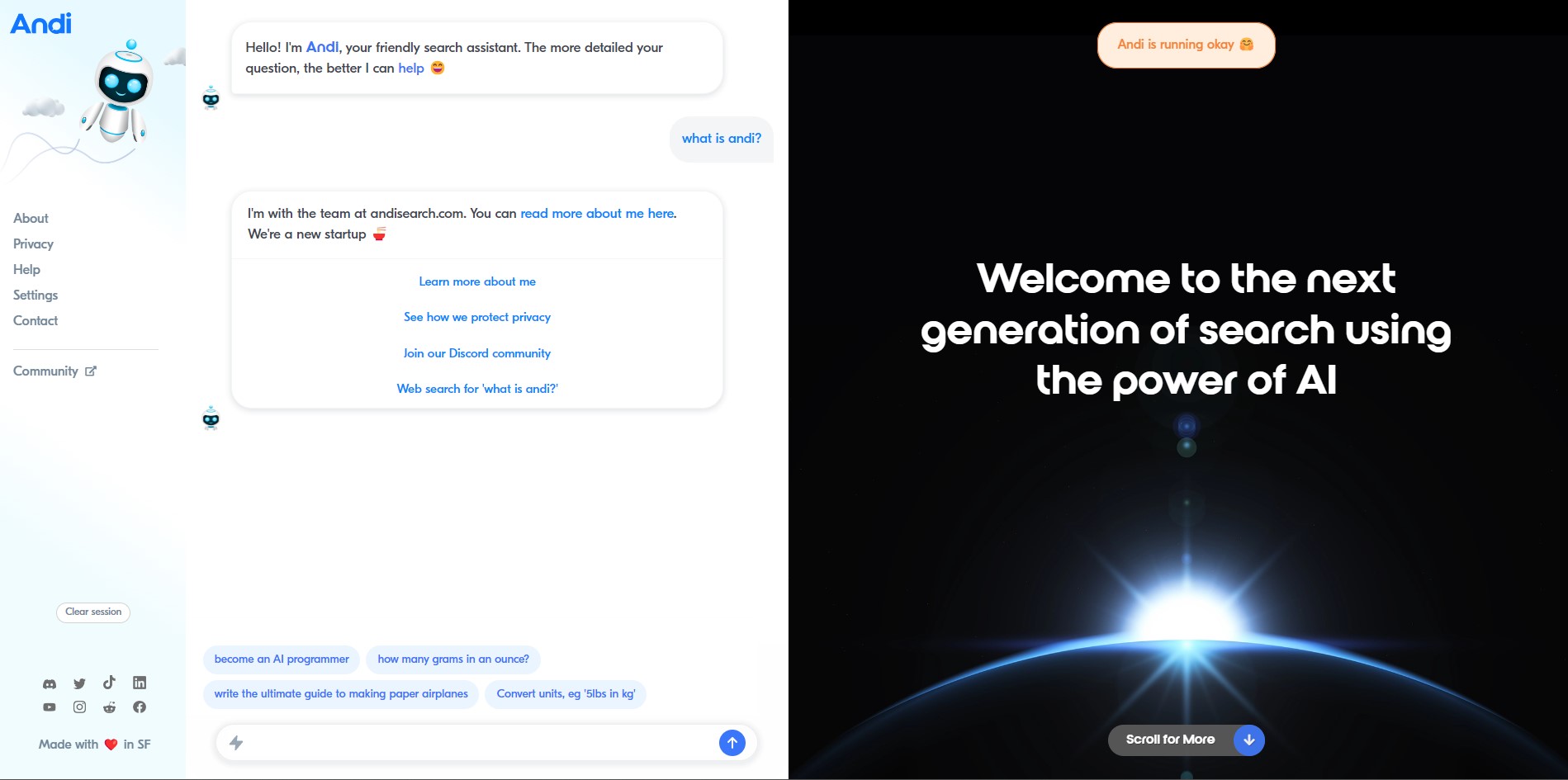Screen dimensions: 1568x780
Task: Select 'Learn more about me'
Action: point(477,281)
